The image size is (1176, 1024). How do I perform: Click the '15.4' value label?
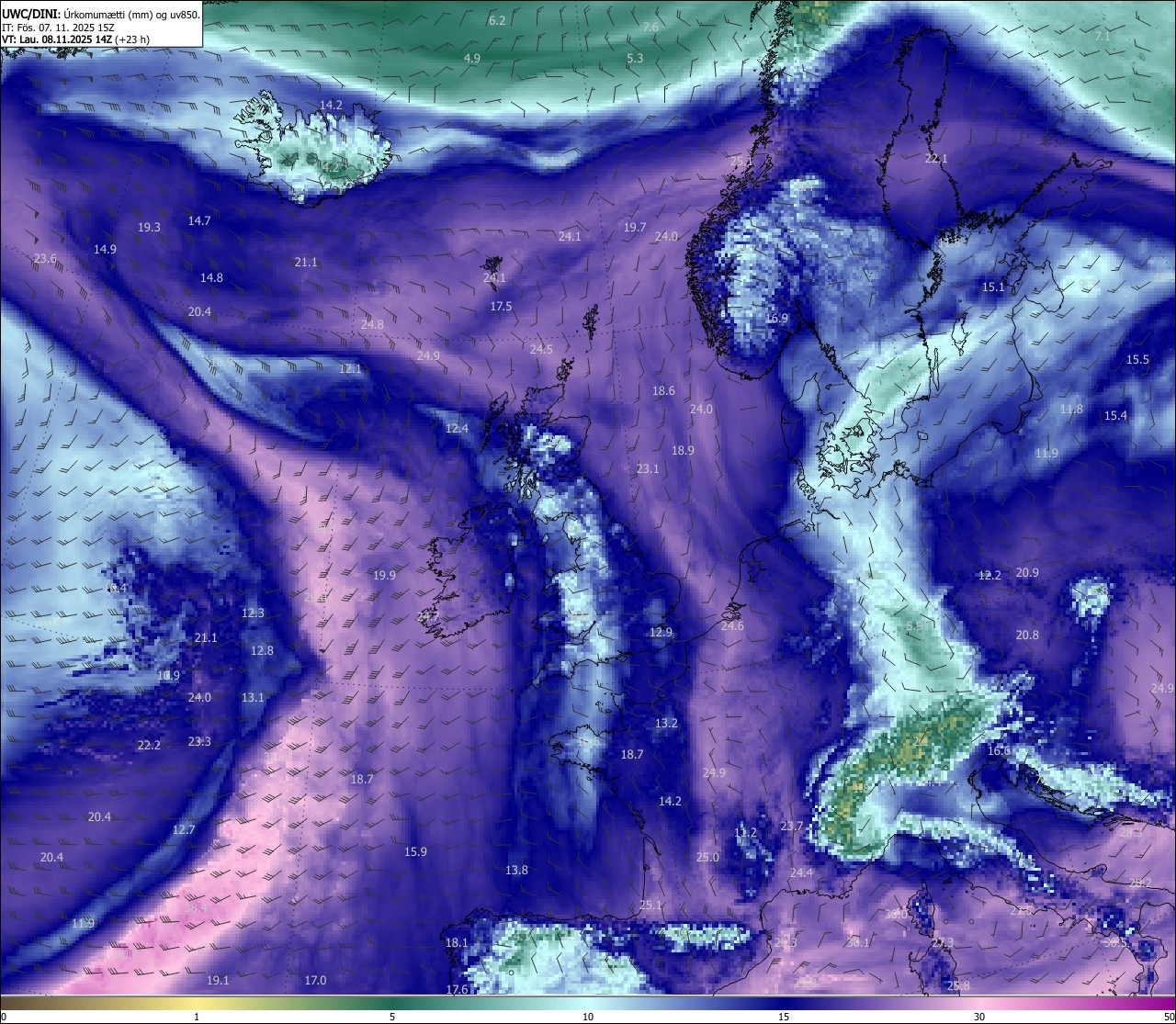(x=1115, y=415)
